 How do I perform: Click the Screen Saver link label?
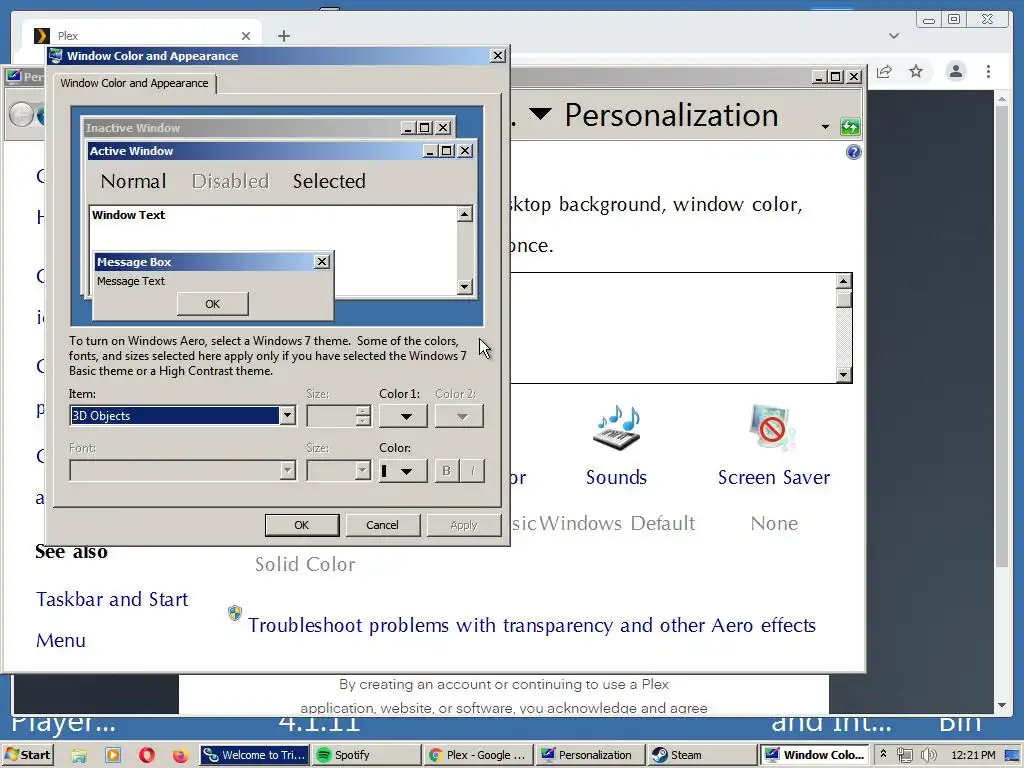(x=774, y=477)
